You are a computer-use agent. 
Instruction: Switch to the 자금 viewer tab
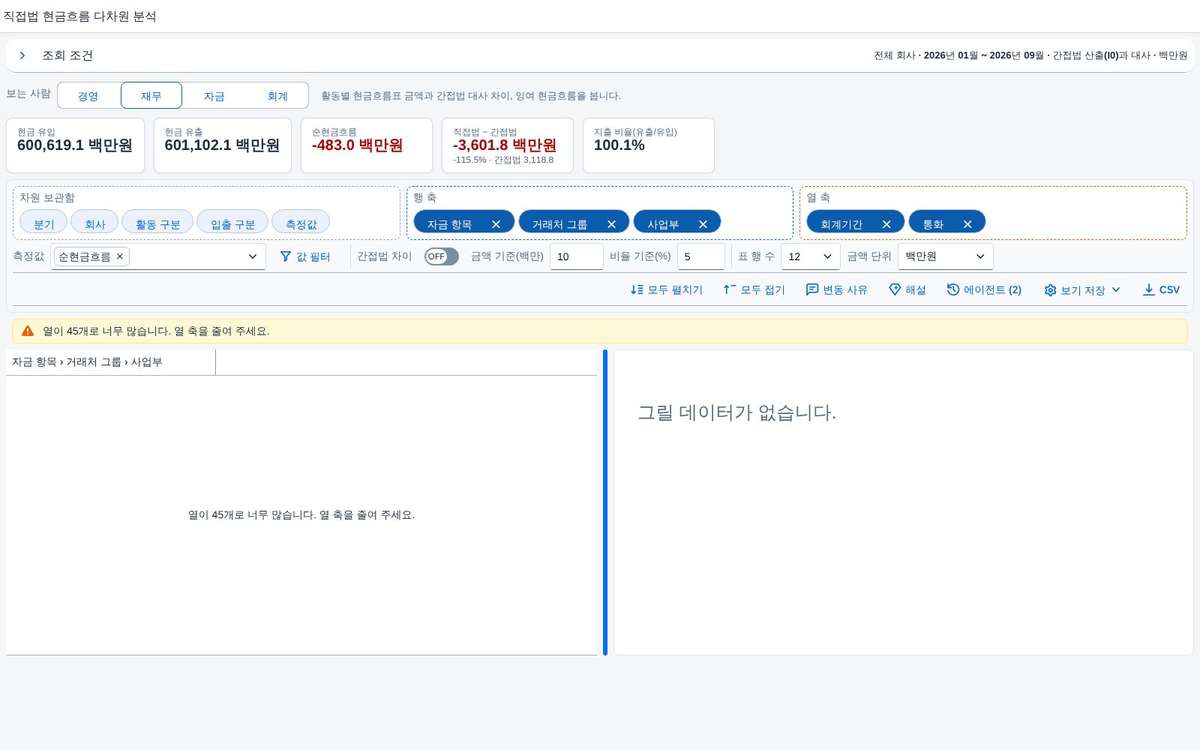(x=214, y=96)
